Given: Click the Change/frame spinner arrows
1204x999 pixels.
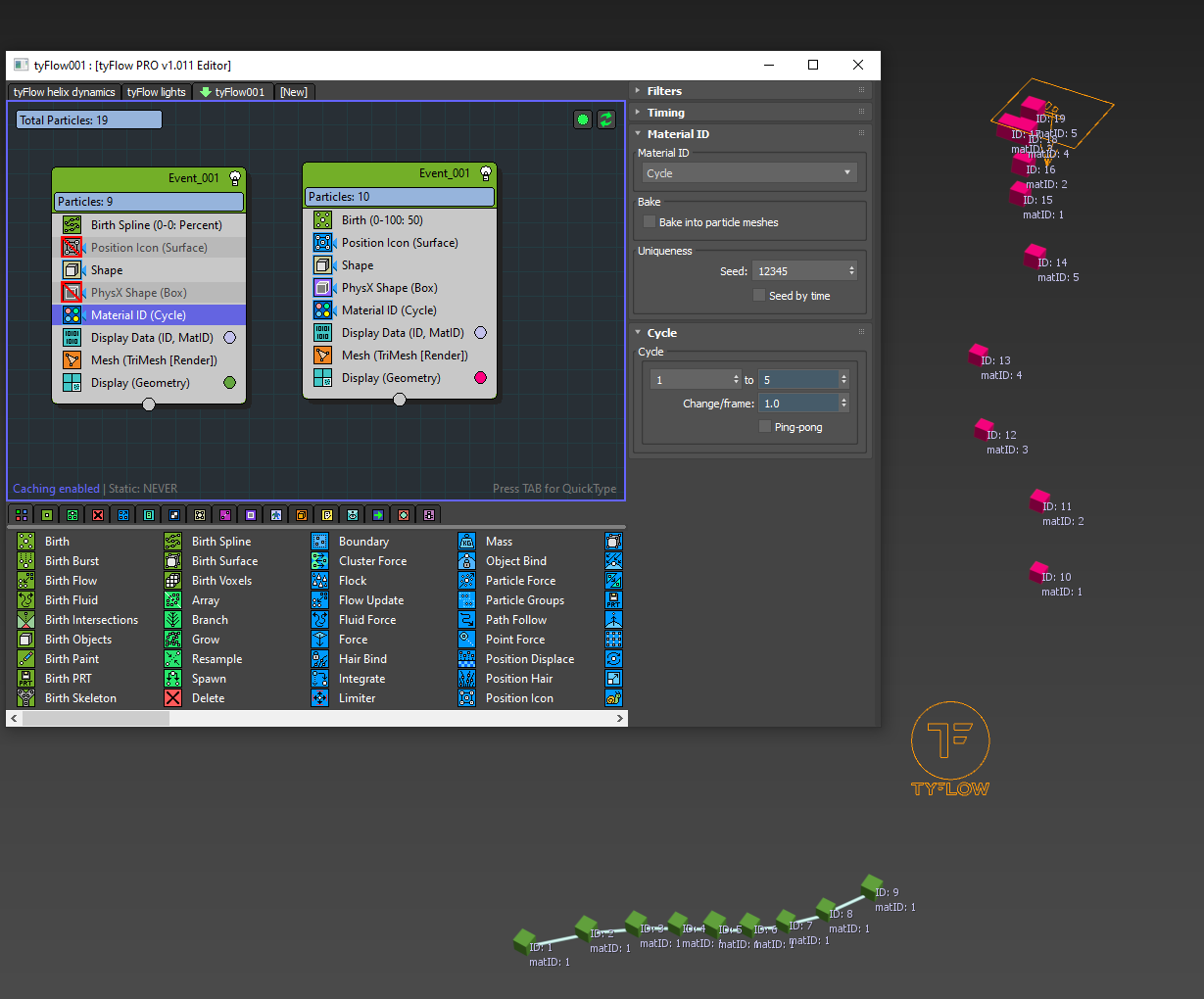Looking at the screenshot, I should click(x=843, y=404).
